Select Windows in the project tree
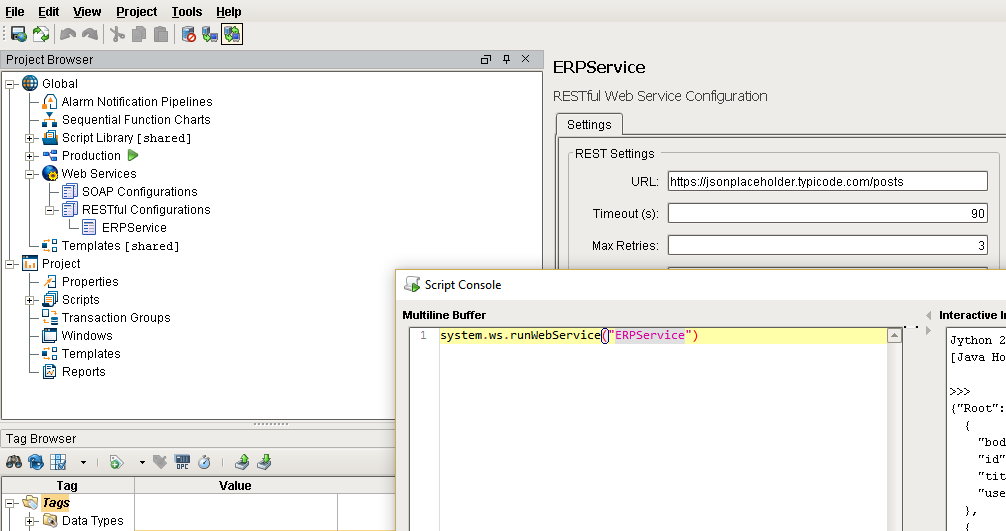The width and height of the screenshot is (1006, 531). tap(87, 335)
